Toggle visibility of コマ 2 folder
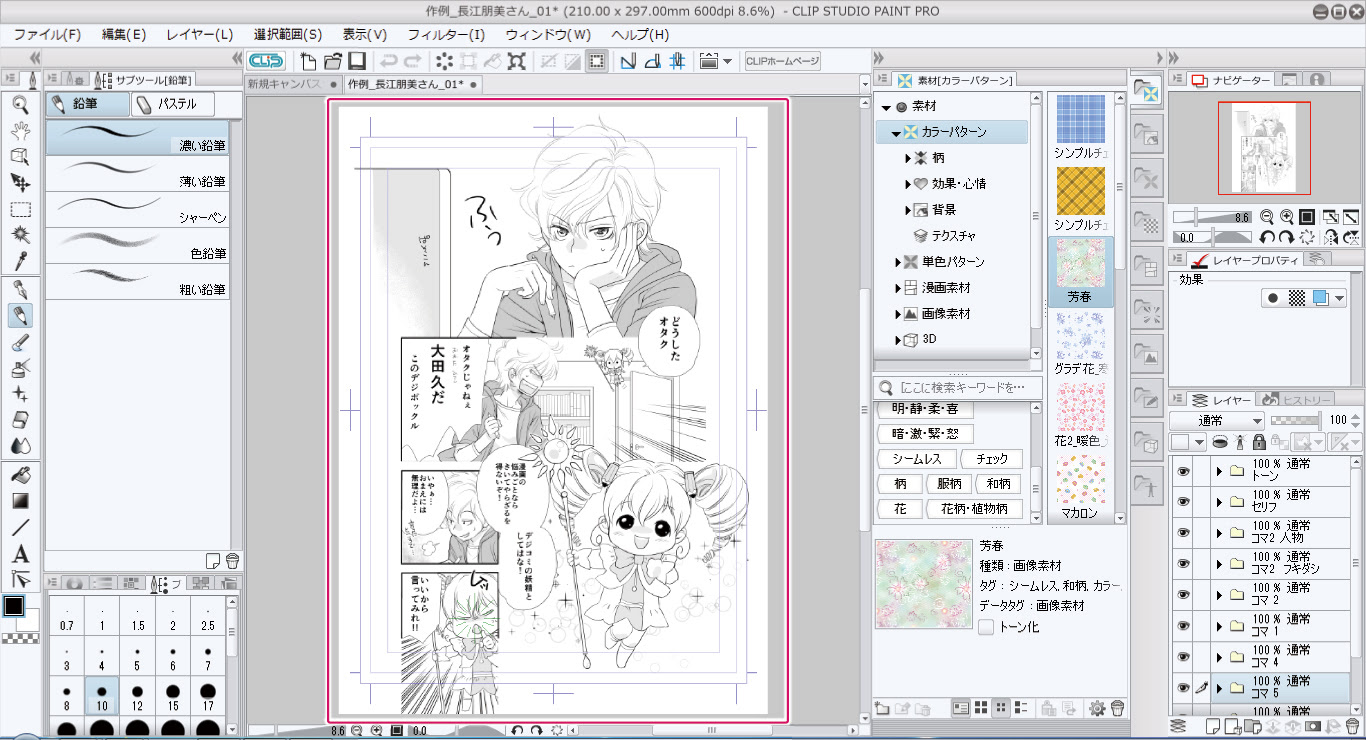The height and width of the screenshot is (740, 1366). (x=1184, y=595)
